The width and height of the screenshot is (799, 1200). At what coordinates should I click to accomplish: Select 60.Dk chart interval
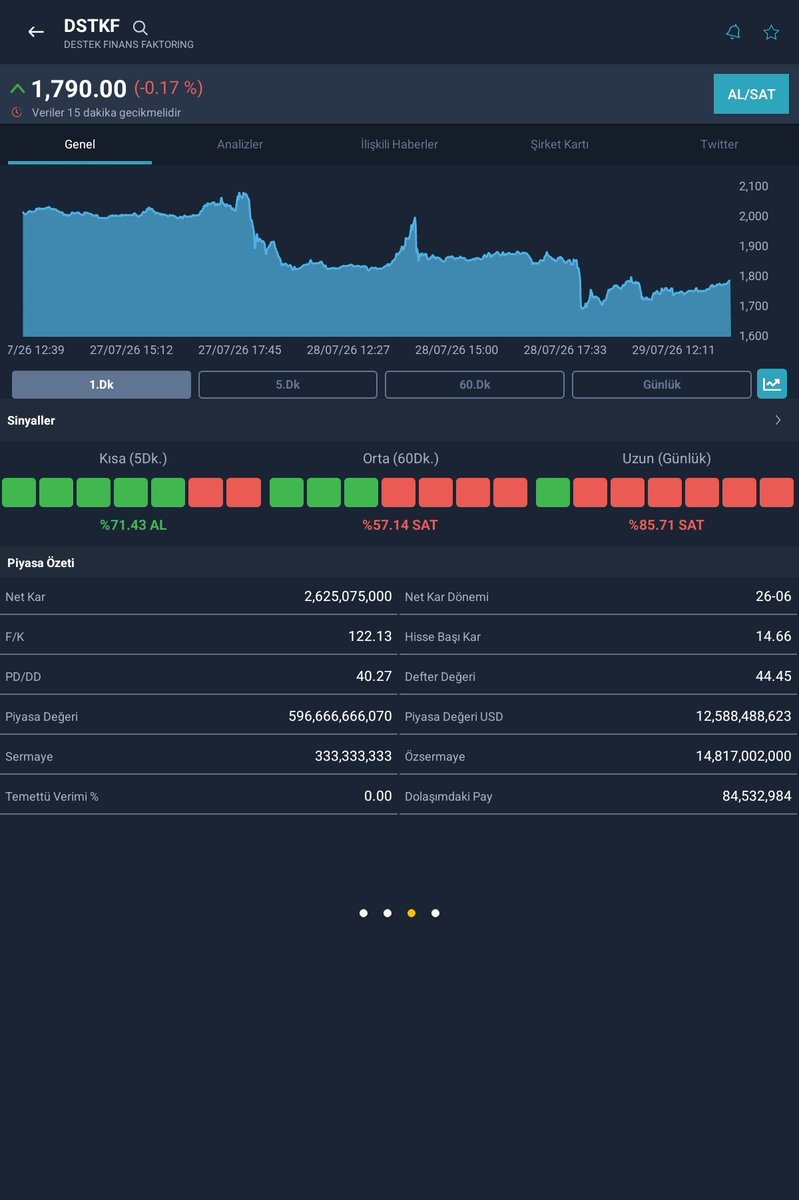(x=474, y=385)
